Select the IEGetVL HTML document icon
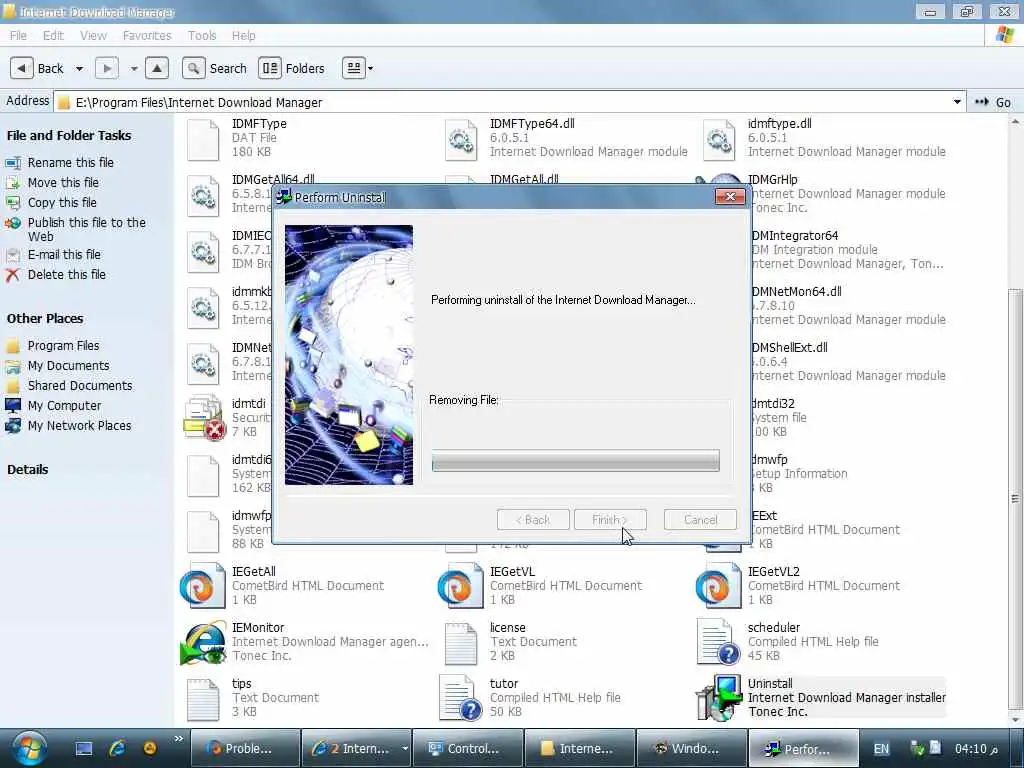The height and width of the screenshot is (768, 1024). pyautogui.click(x=460, y=586)
